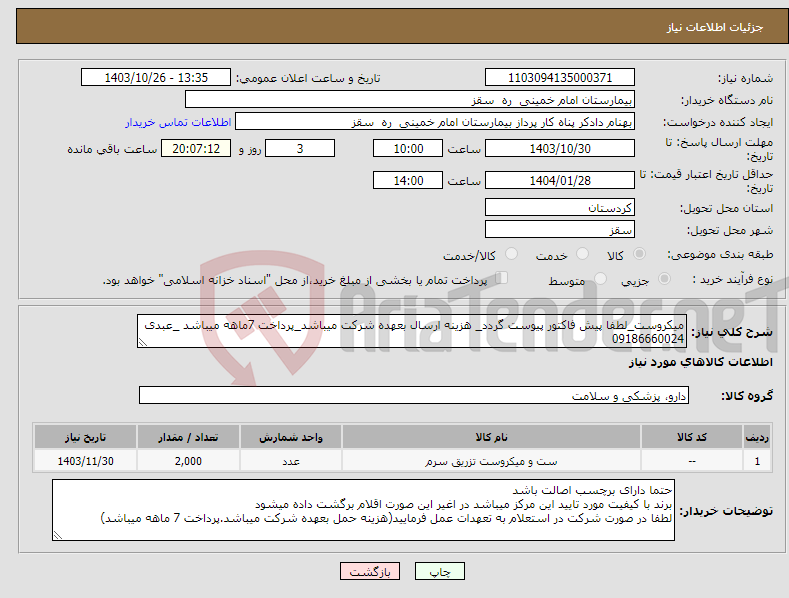Viewport: 789px width, 598px height.
Task: Click the شهر محل تحویل label
Action: tap(730, 231)
